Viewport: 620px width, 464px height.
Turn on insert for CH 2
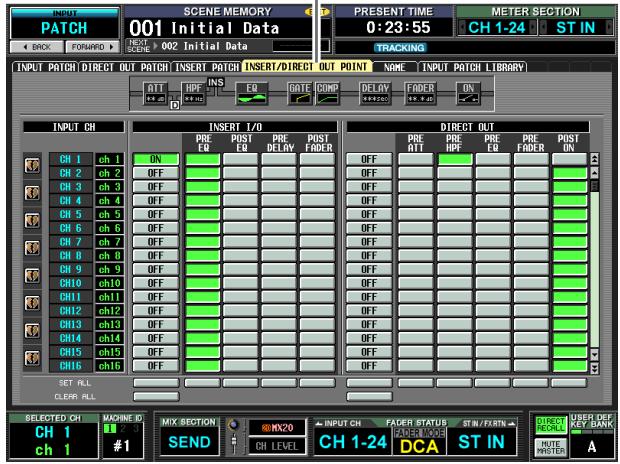point(156,173)
